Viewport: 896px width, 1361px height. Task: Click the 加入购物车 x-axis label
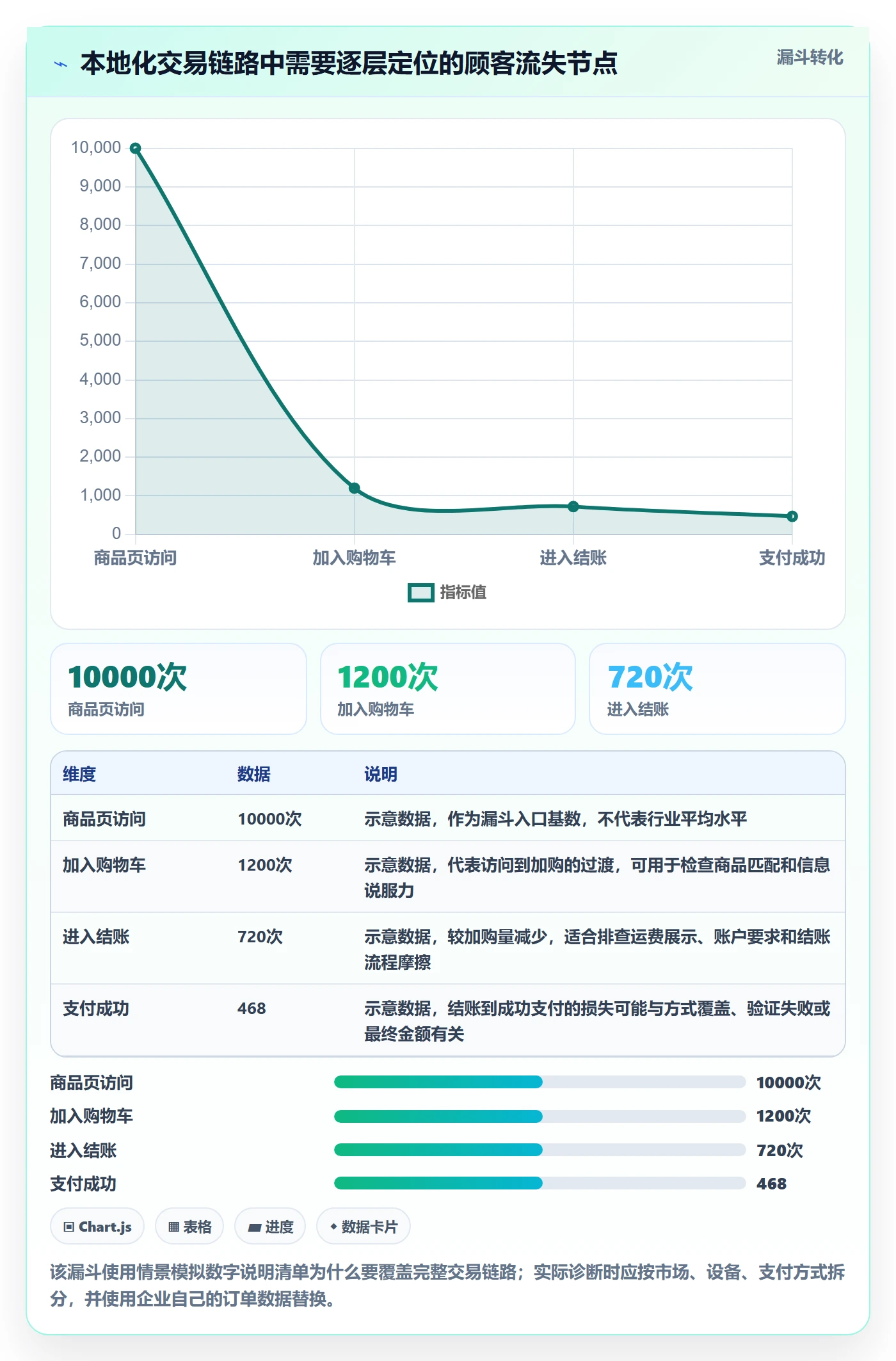tap(355, 558)
